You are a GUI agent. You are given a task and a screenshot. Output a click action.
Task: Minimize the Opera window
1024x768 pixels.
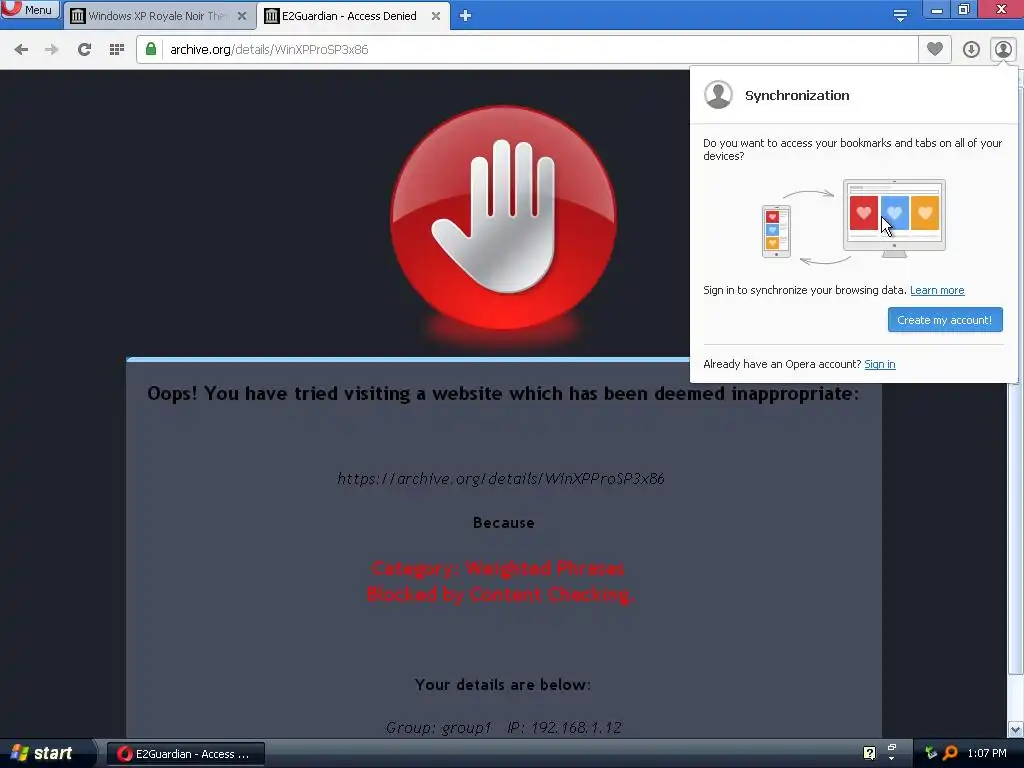[x=936, y=10]
